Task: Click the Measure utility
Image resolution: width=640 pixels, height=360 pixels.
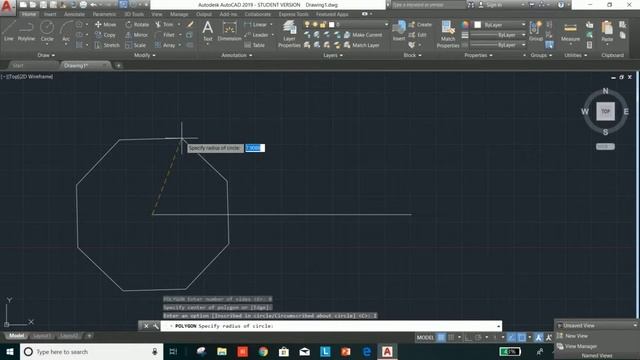Action: [x=570, y=31]
